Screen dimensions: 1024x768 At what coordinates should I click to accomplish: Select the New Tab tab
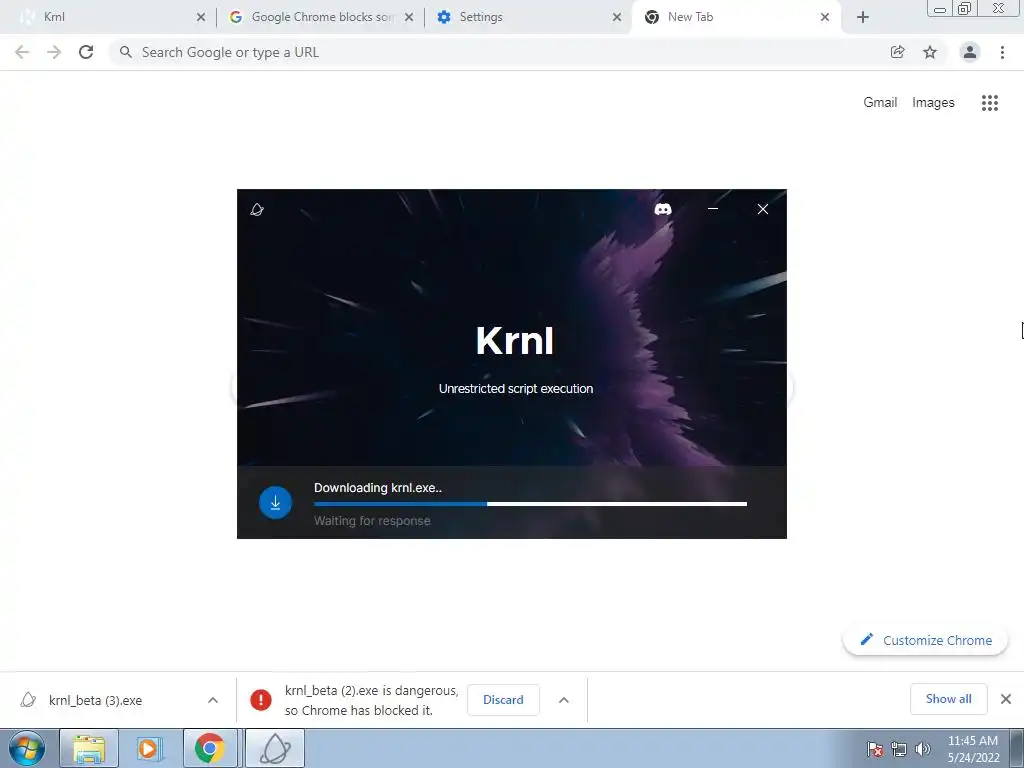(736, 17)
